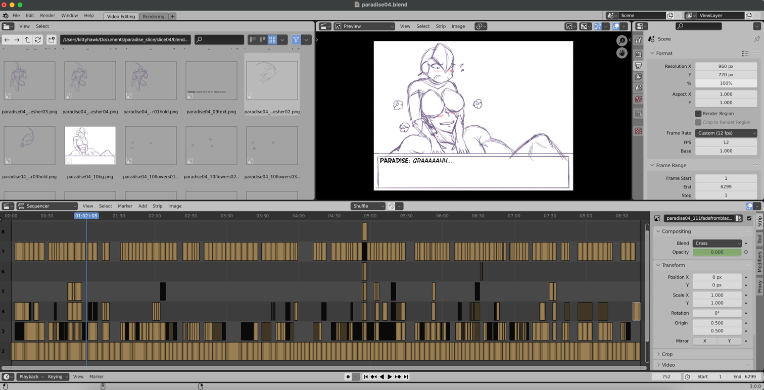Go back to previous folder

(7, 40)
